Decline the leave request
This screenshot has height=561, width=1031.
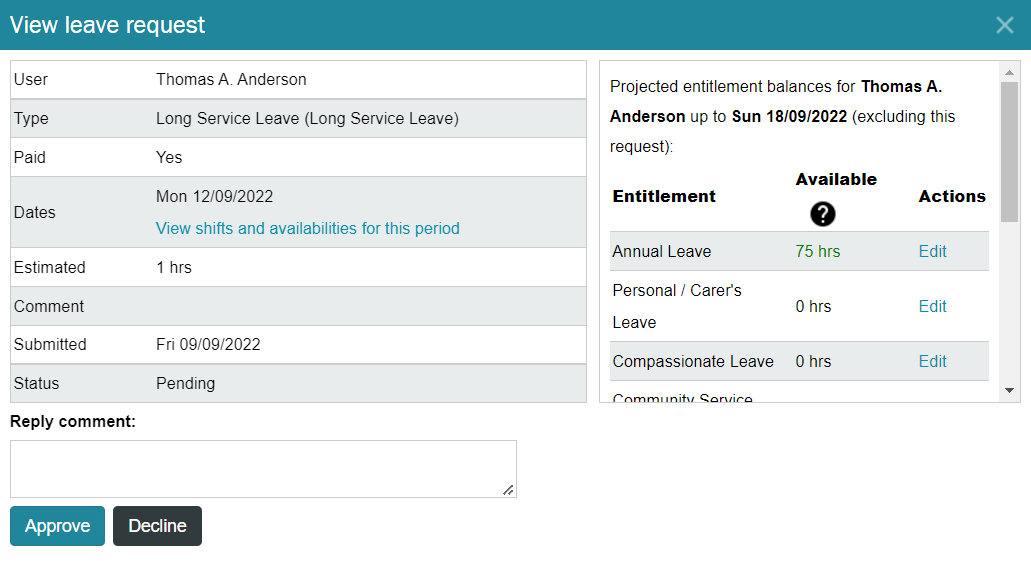[x=157, y=526]
